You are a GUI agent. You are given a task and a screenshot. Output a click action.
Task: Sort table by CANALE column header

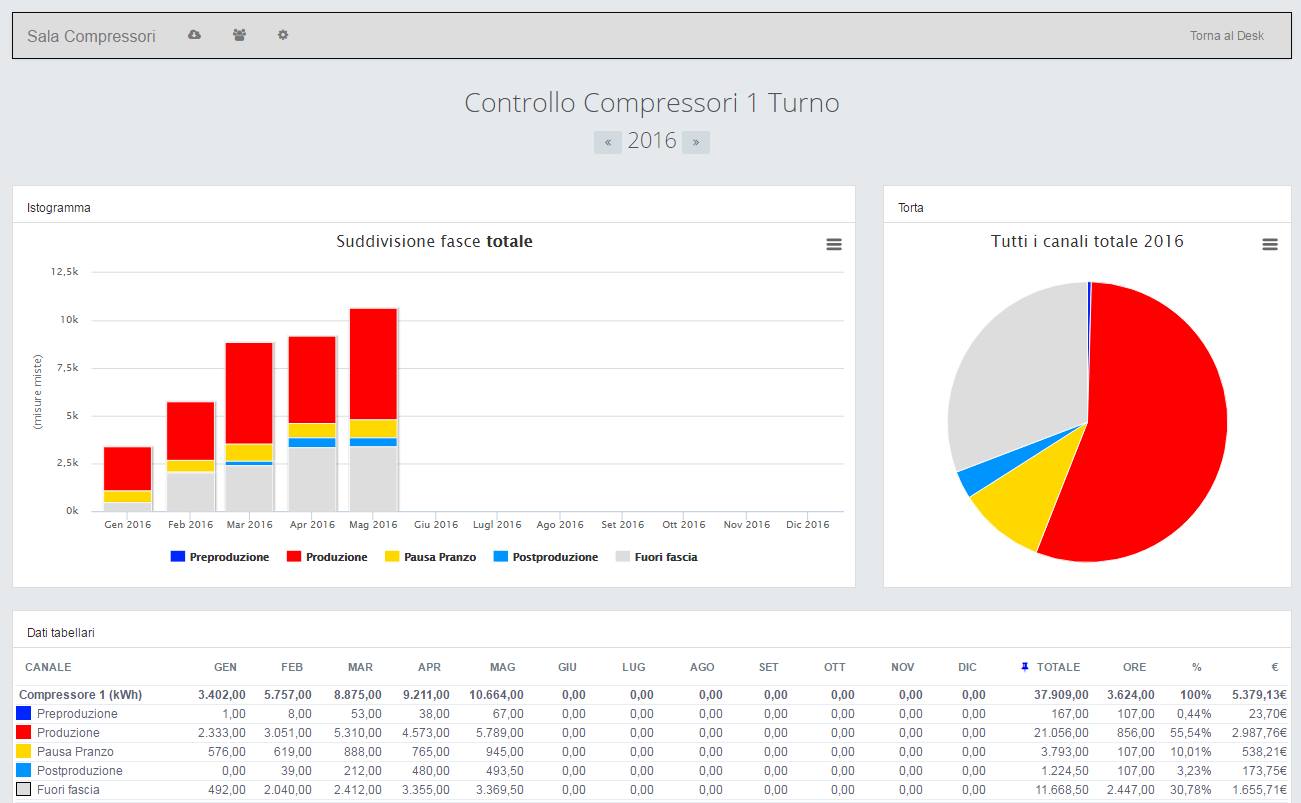tap(48, 667)
